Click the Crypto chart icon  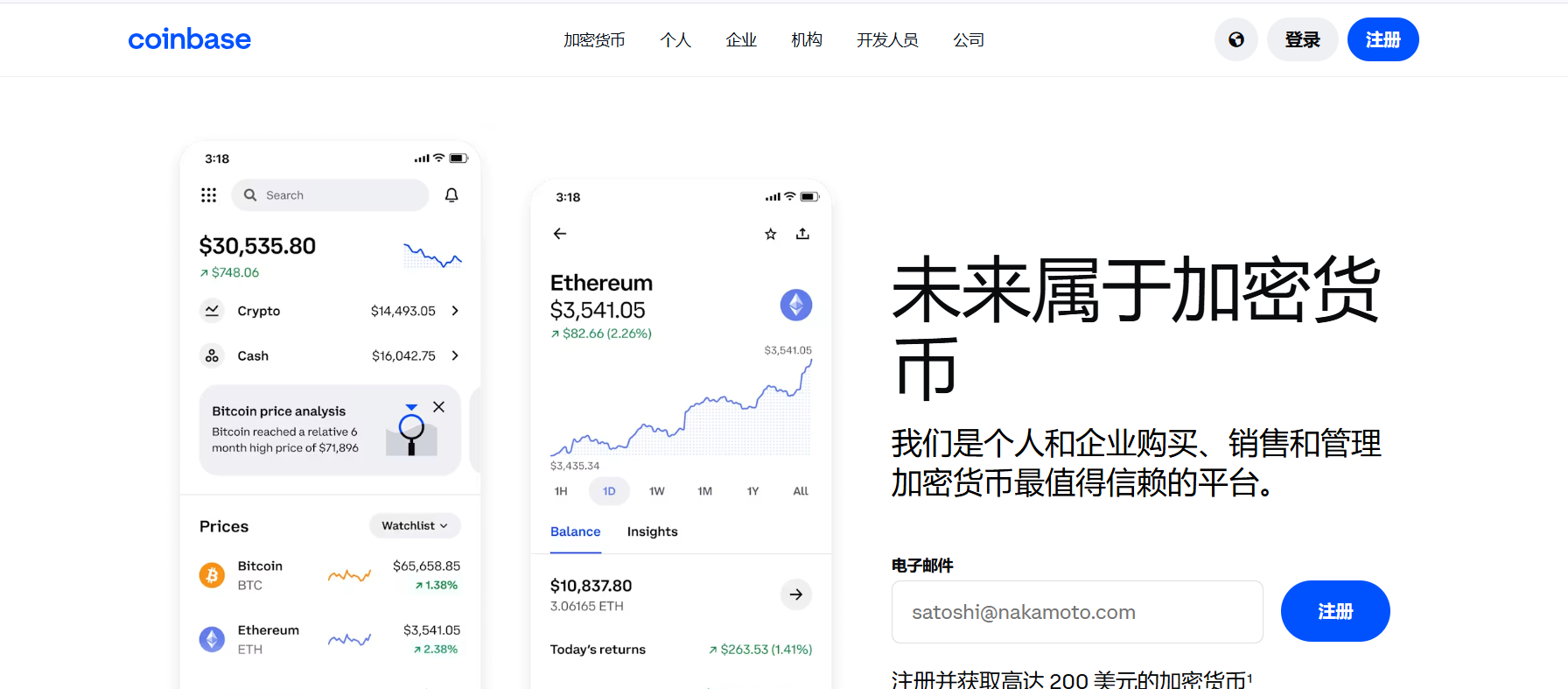click(x=212, y=311)
